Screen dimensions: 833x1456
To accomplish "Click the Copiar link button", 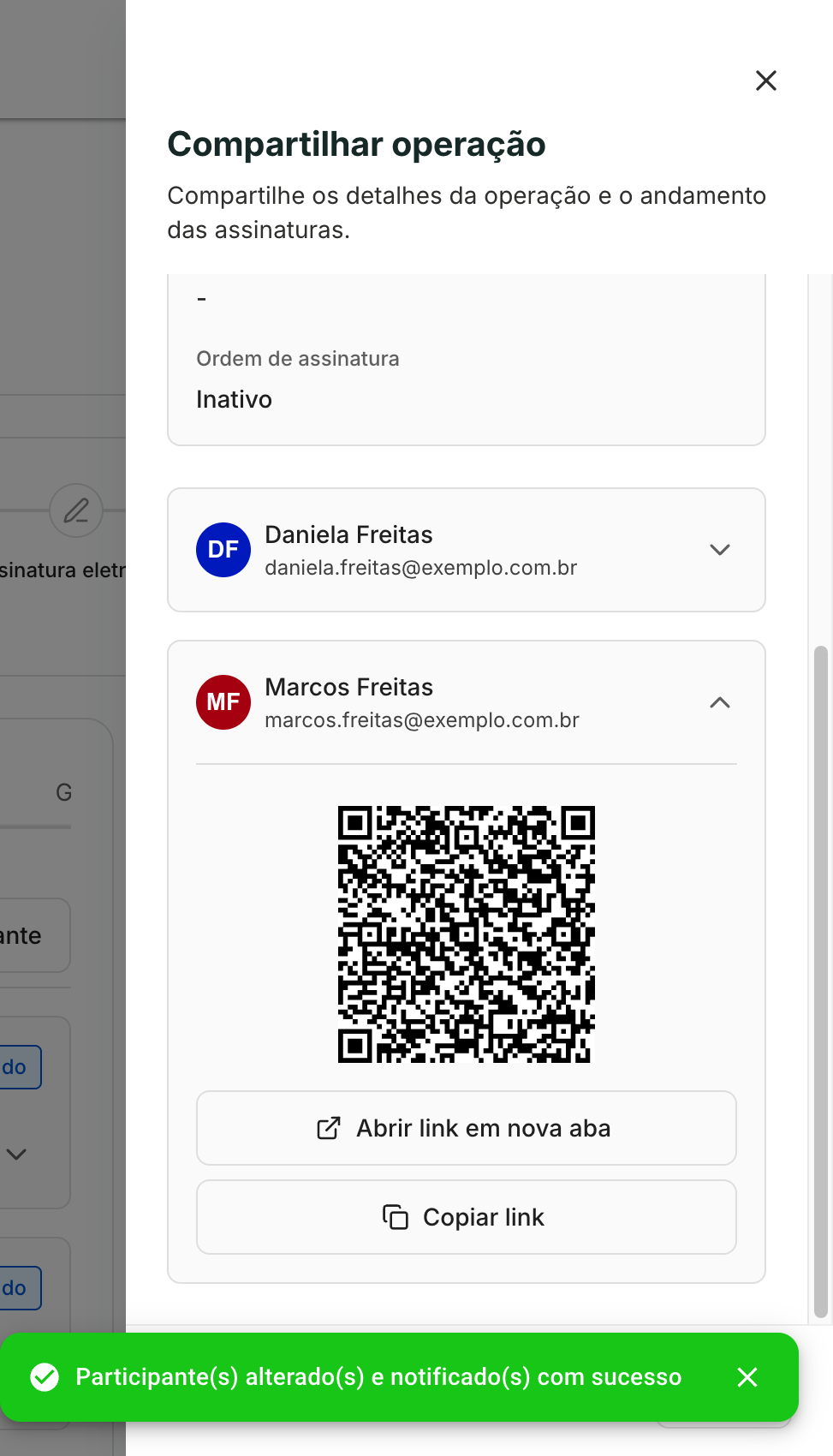I will coord(467,1217).
